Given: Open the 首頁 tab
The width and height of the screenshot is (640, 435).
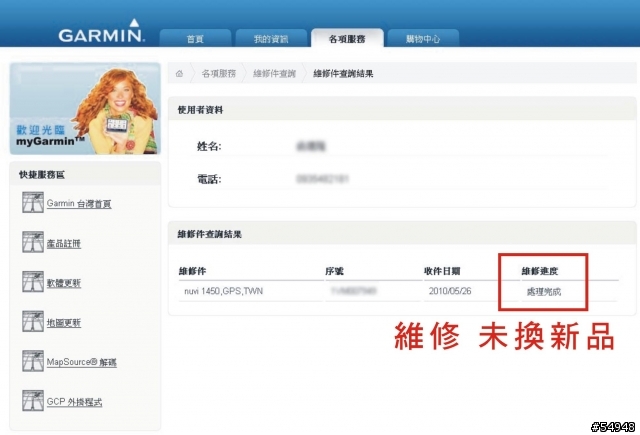Looking at the screenshot, I should [195, 38].
